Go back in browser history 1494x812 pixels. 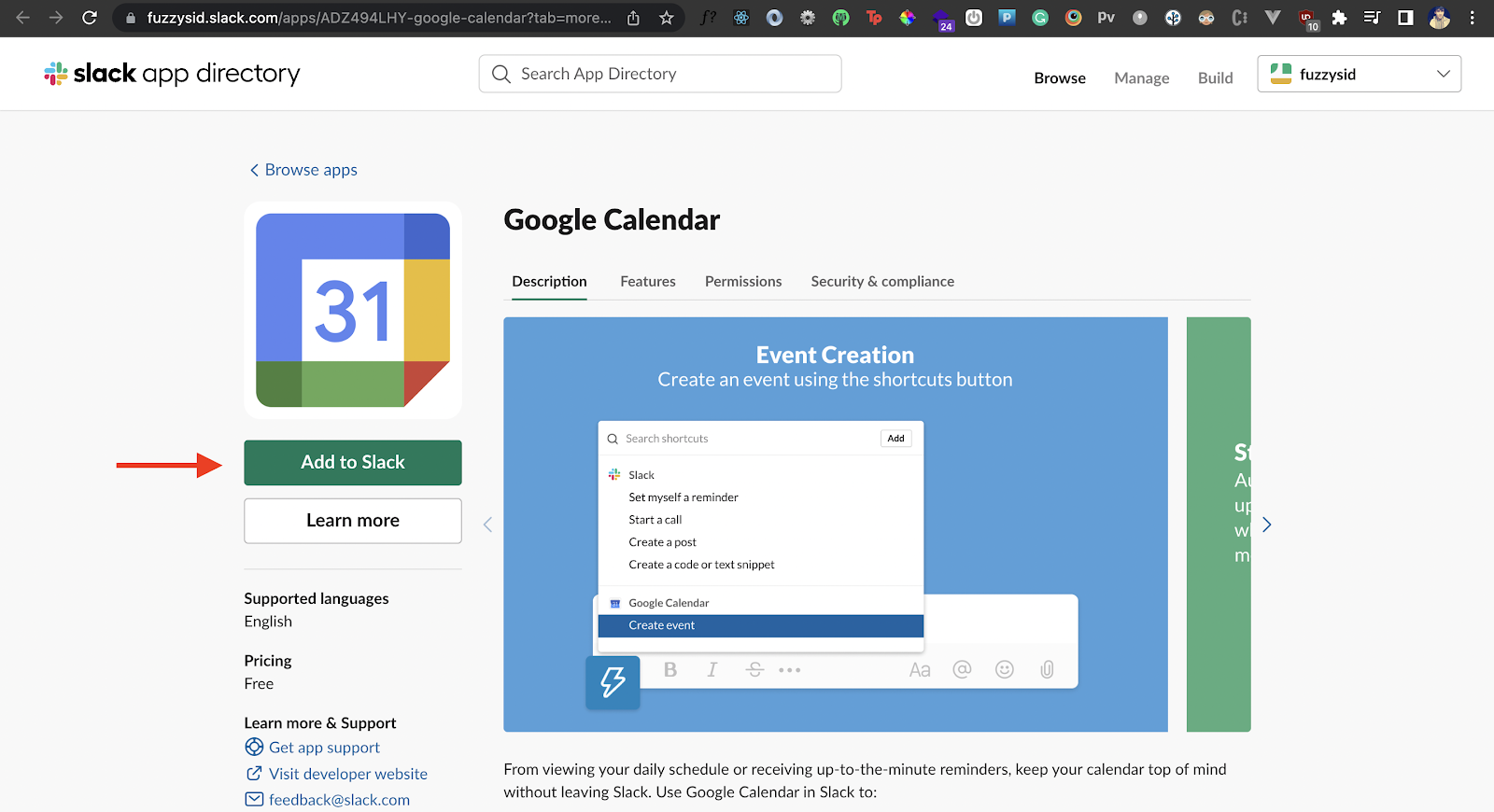click(x=23, y=18)
